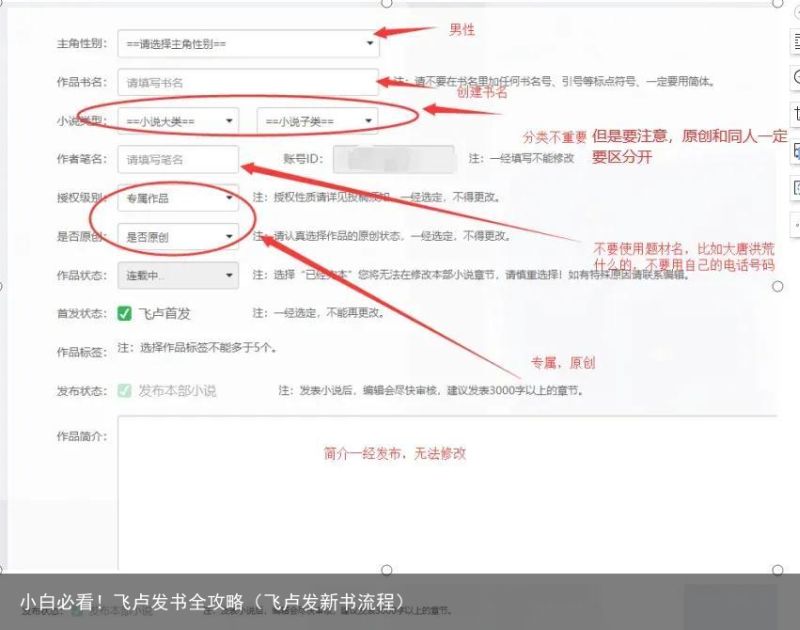Click the 作品状态 field label
This screenshot has width=800, height=630.
tap(82, 275)
